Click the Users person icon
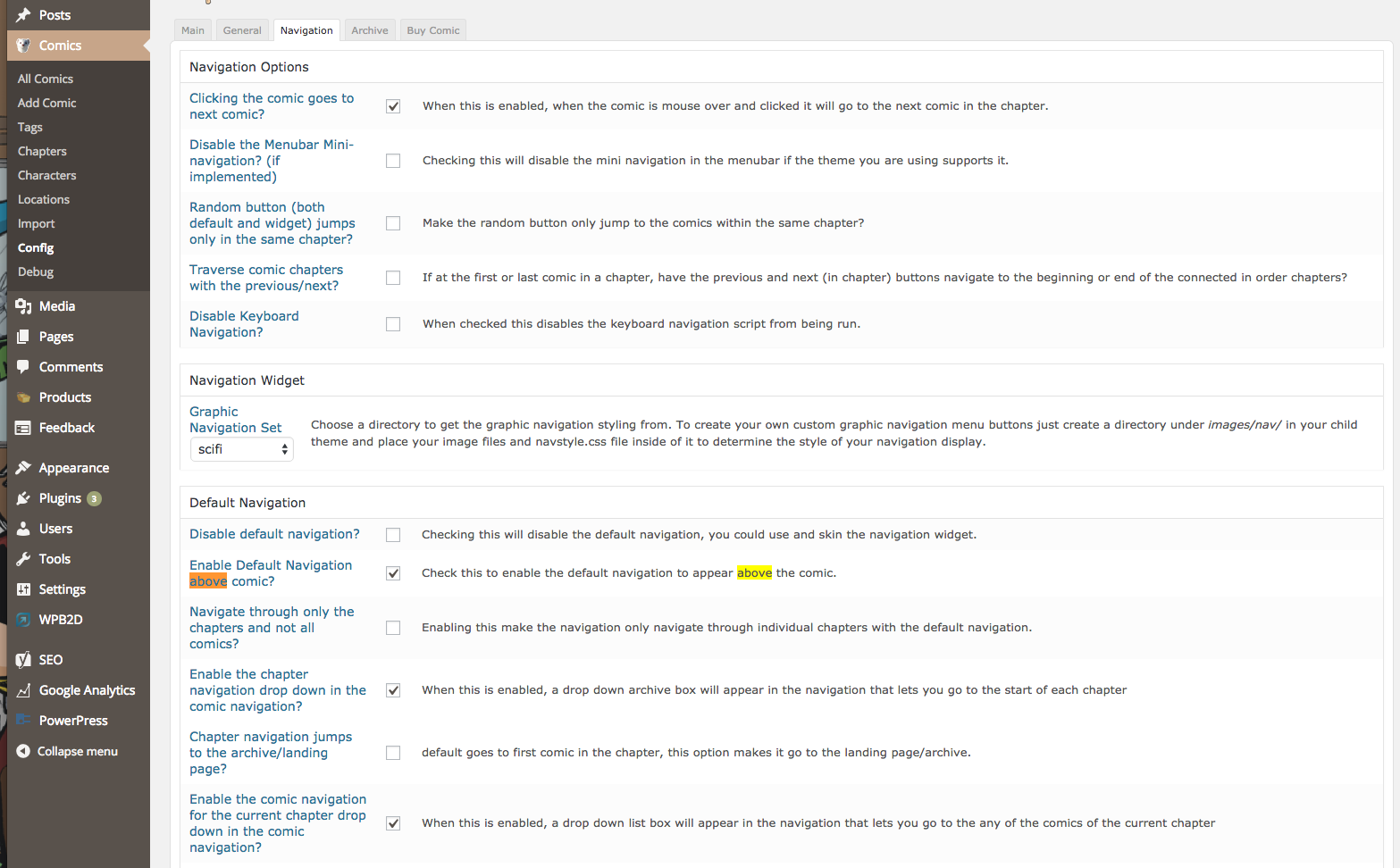 23,529
